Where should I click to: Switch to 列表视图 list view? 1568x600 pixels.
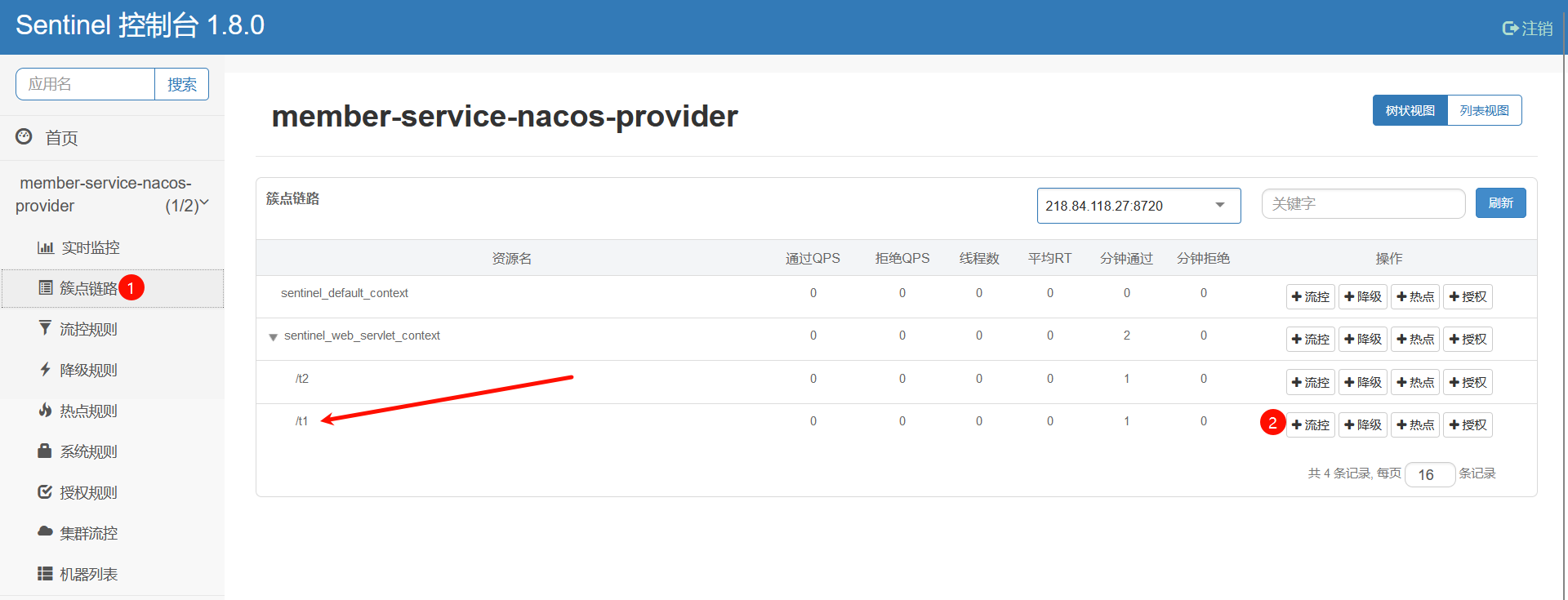[x=1485, y=110]
